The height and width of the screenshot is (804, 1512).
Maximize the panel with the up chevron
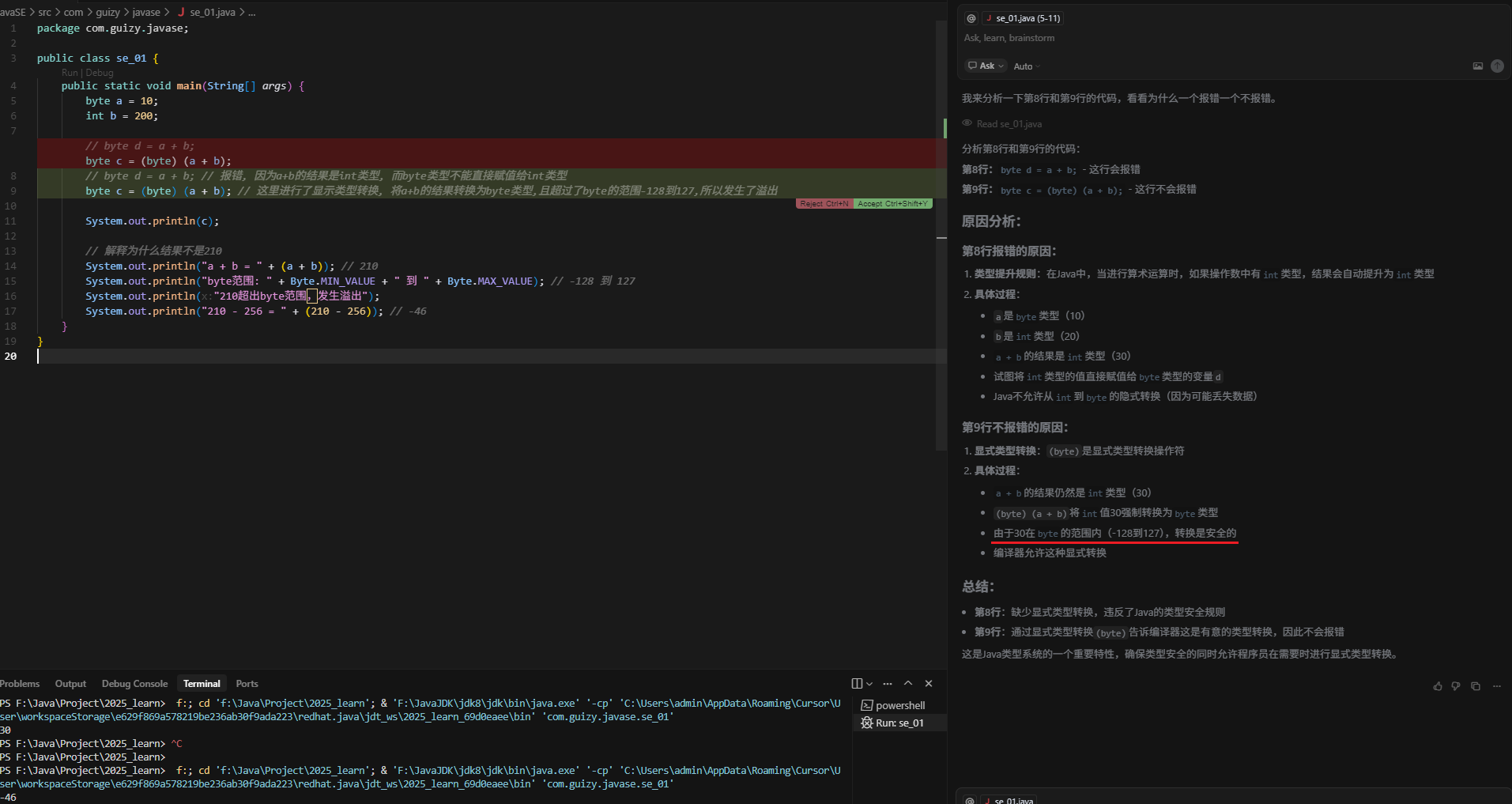tap(908, 684)
